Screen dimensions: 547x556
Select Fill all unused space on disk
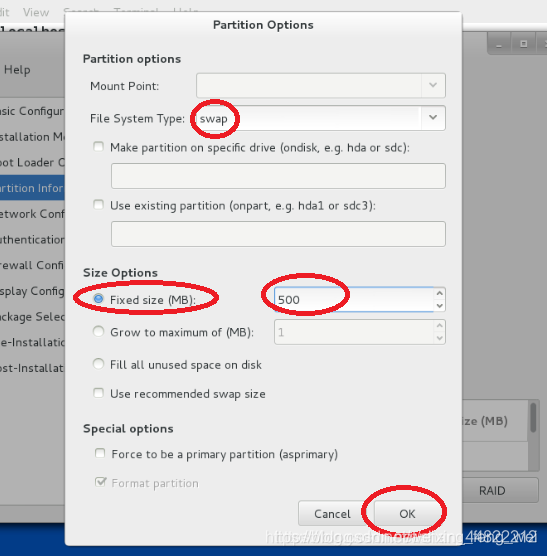pyautogui.click(x=98, y=364)
